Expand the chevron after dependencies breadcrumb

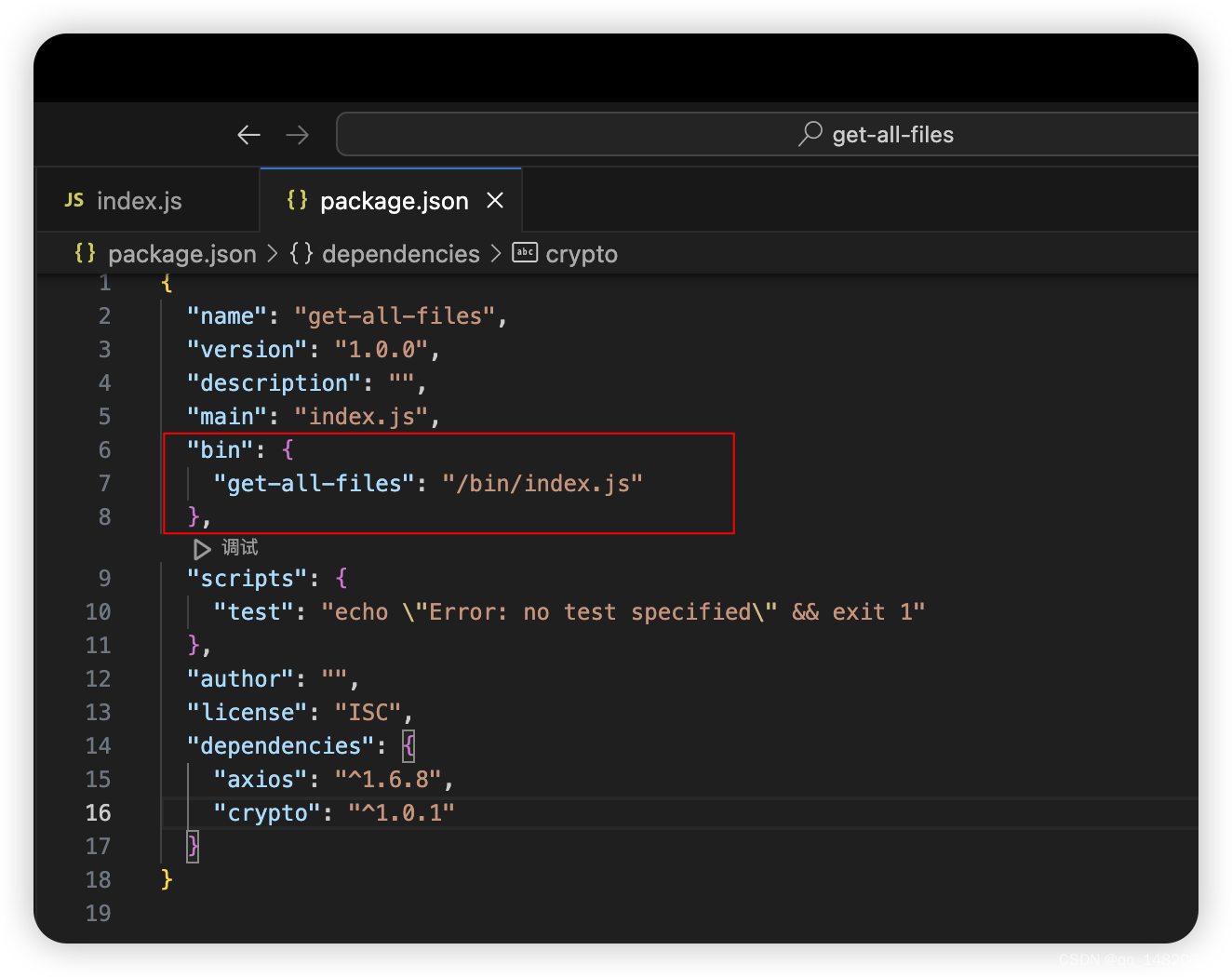pos(495,253)
